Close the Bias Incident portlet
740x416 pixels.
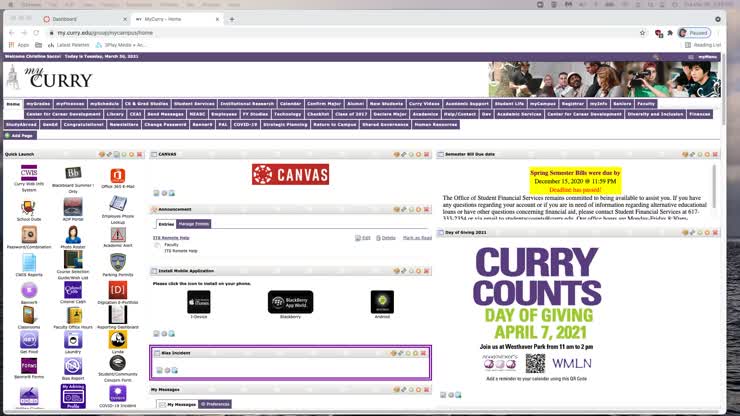click(423, 353)
